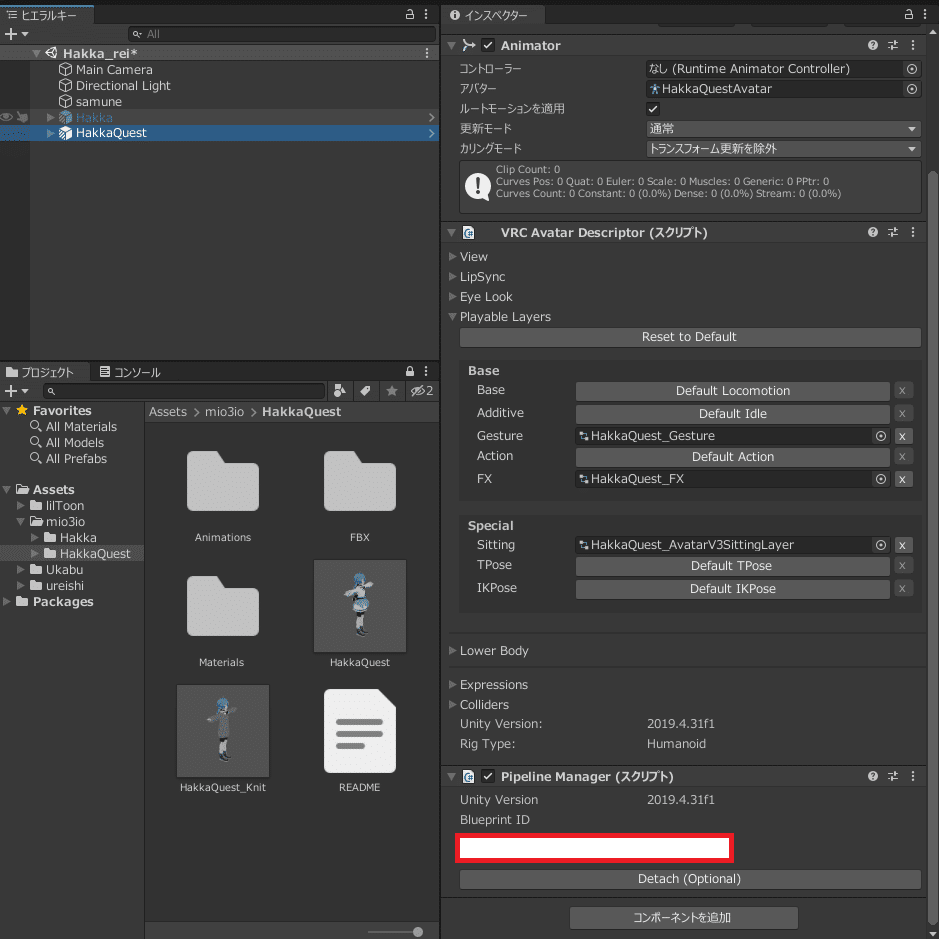This screenshot has height=939, width=939.
Task: Search by label in Project panel
Action: 365,391
